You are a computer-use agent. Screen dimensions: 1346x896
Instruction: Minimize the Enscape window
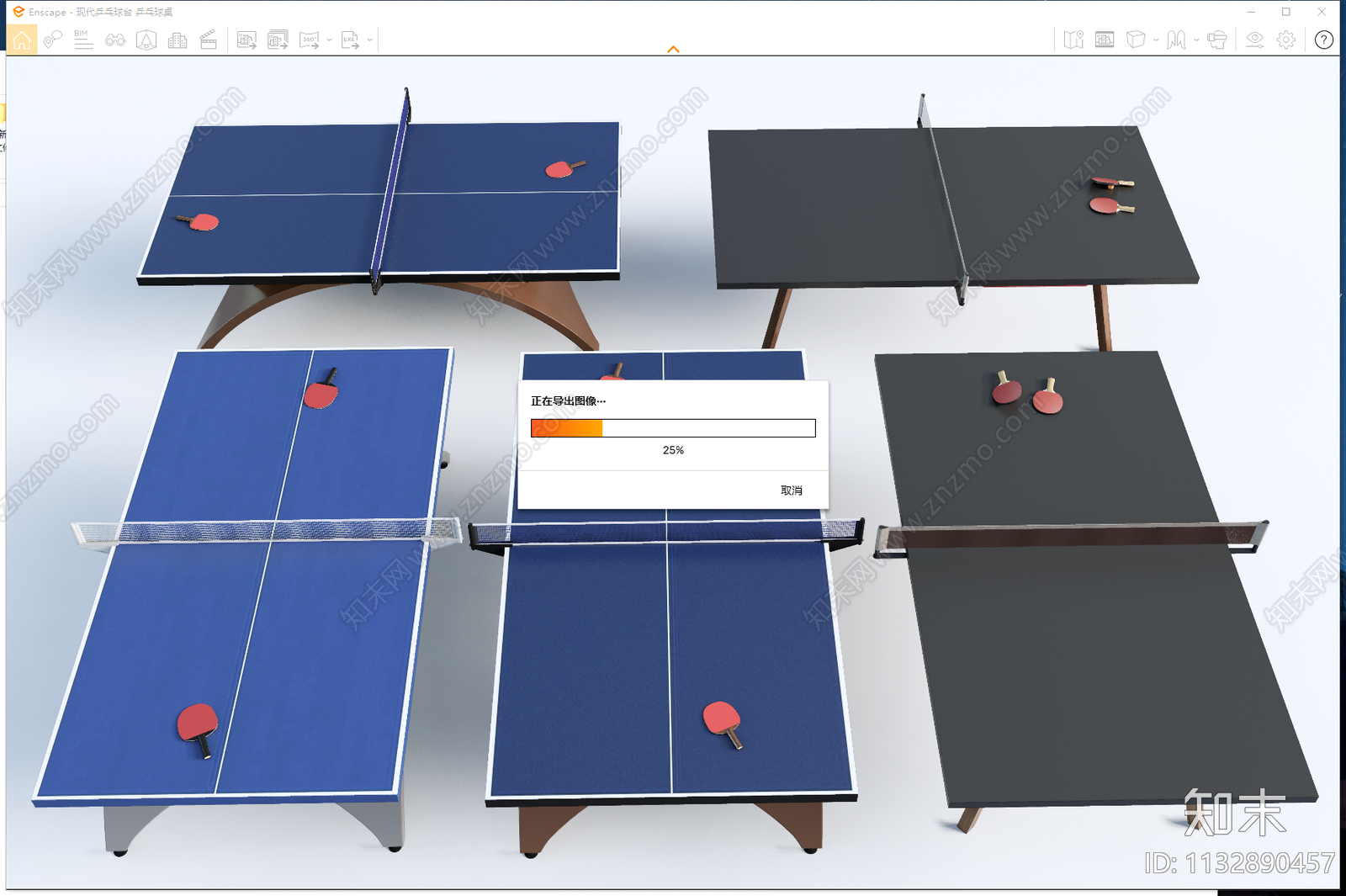[1251, 12]
